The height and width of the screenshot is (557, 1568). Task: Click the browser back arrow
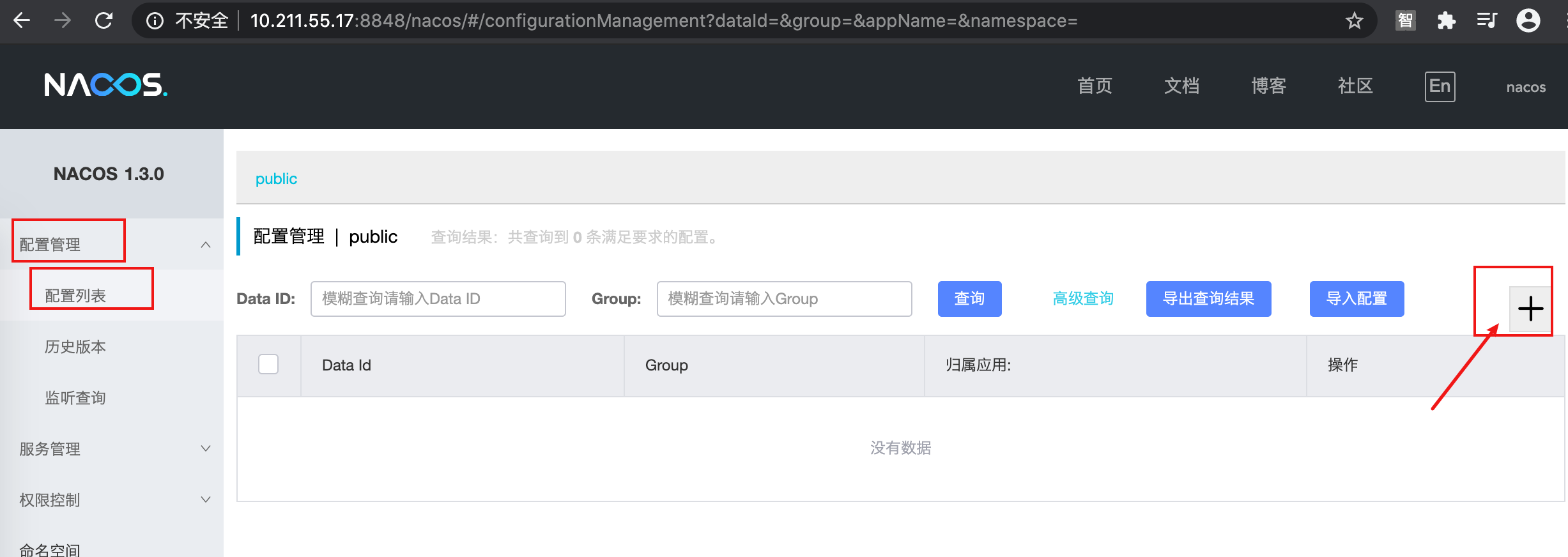point(22,20)
